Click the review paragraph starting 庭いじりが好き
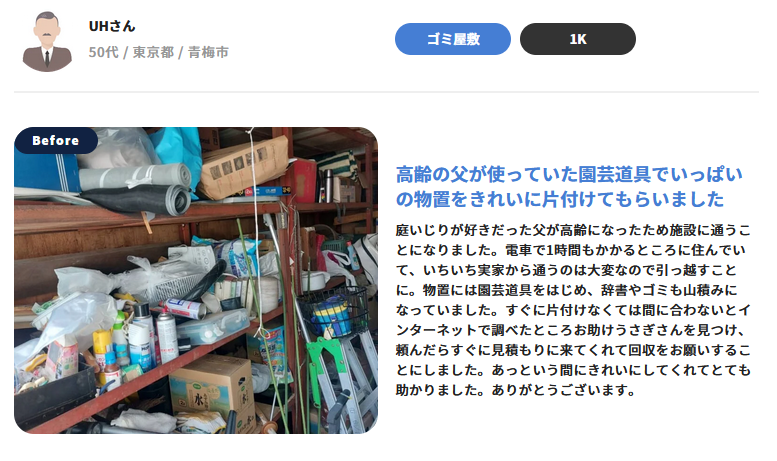This screenshot has width=777, height=461. [573, 310]
